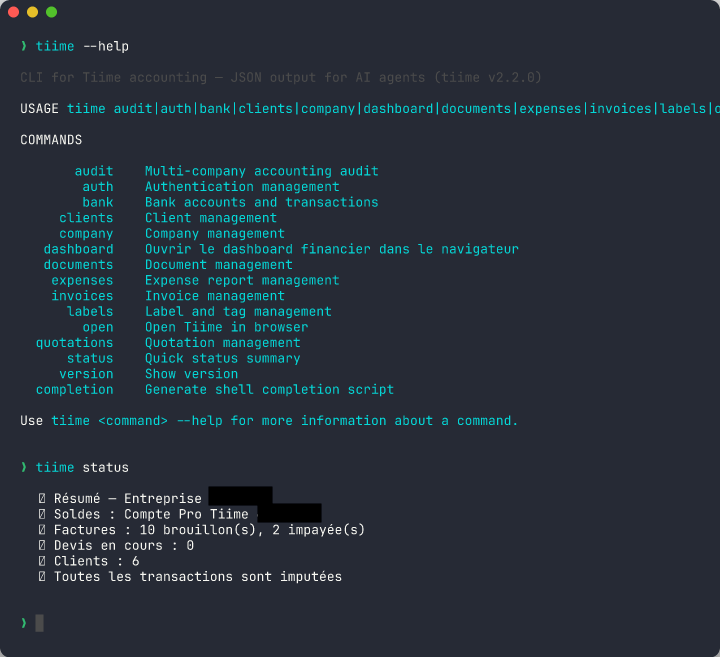The height and width of the screenshot is (657, 720).
Task: Click the red close window button
Action: (x=13, y=12)
